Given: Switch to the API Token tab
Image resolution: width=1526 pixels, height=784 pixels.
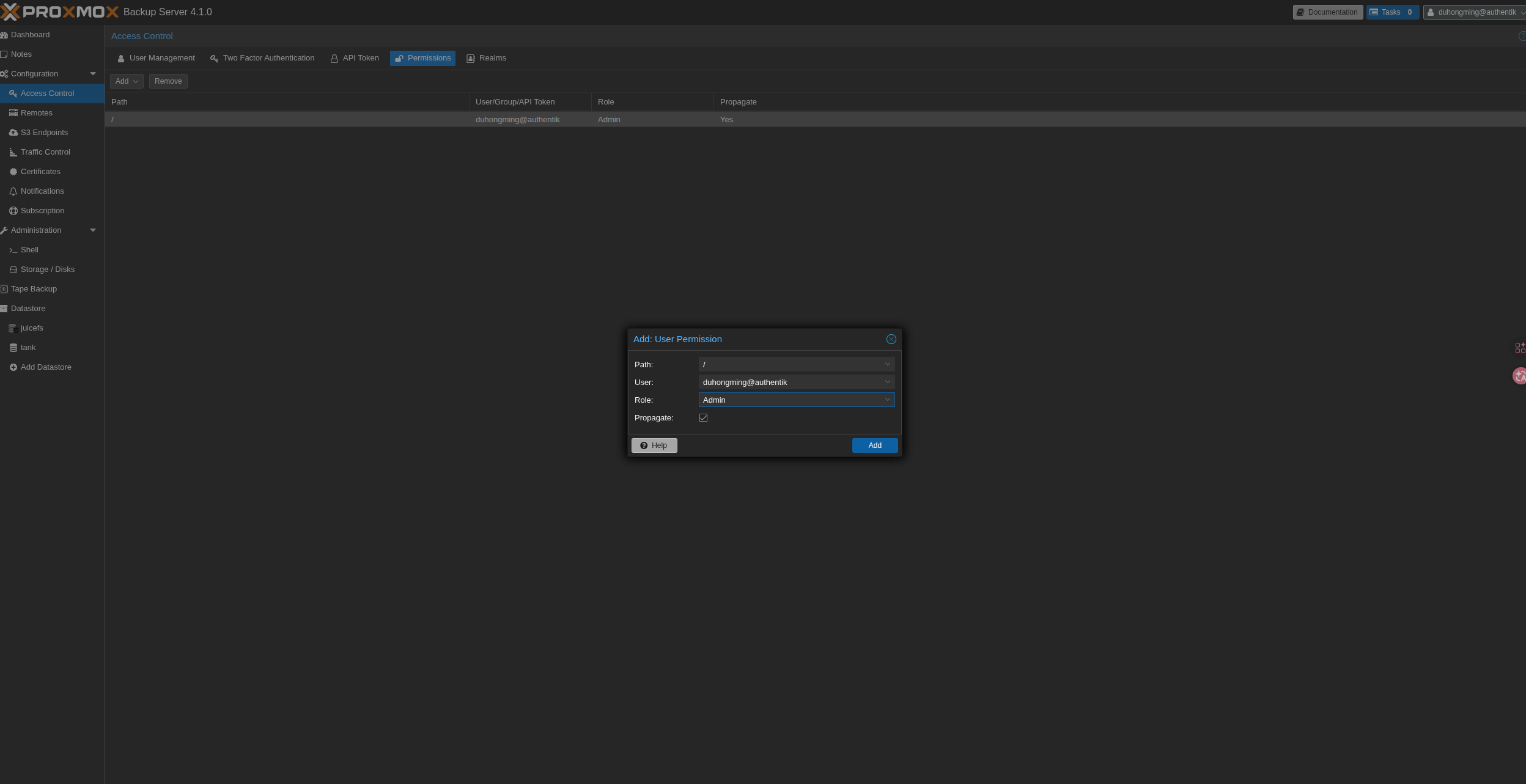Looking at the screenshot, I should pos(355,58).
